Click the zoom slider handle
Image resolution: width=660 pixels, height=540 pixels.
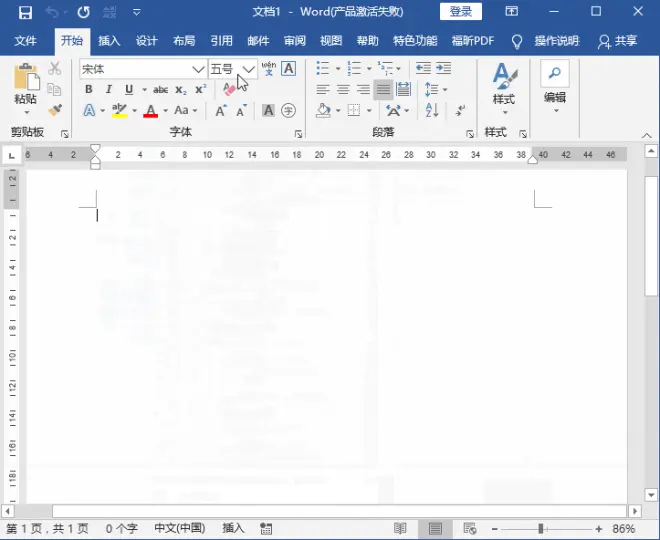[541, 529]
